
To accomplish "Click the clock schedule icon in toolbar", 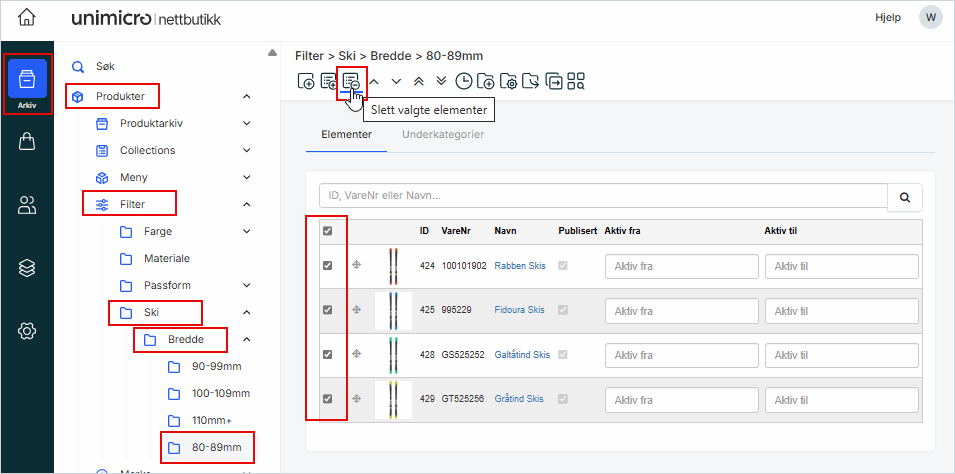I will tap(464, 81).
